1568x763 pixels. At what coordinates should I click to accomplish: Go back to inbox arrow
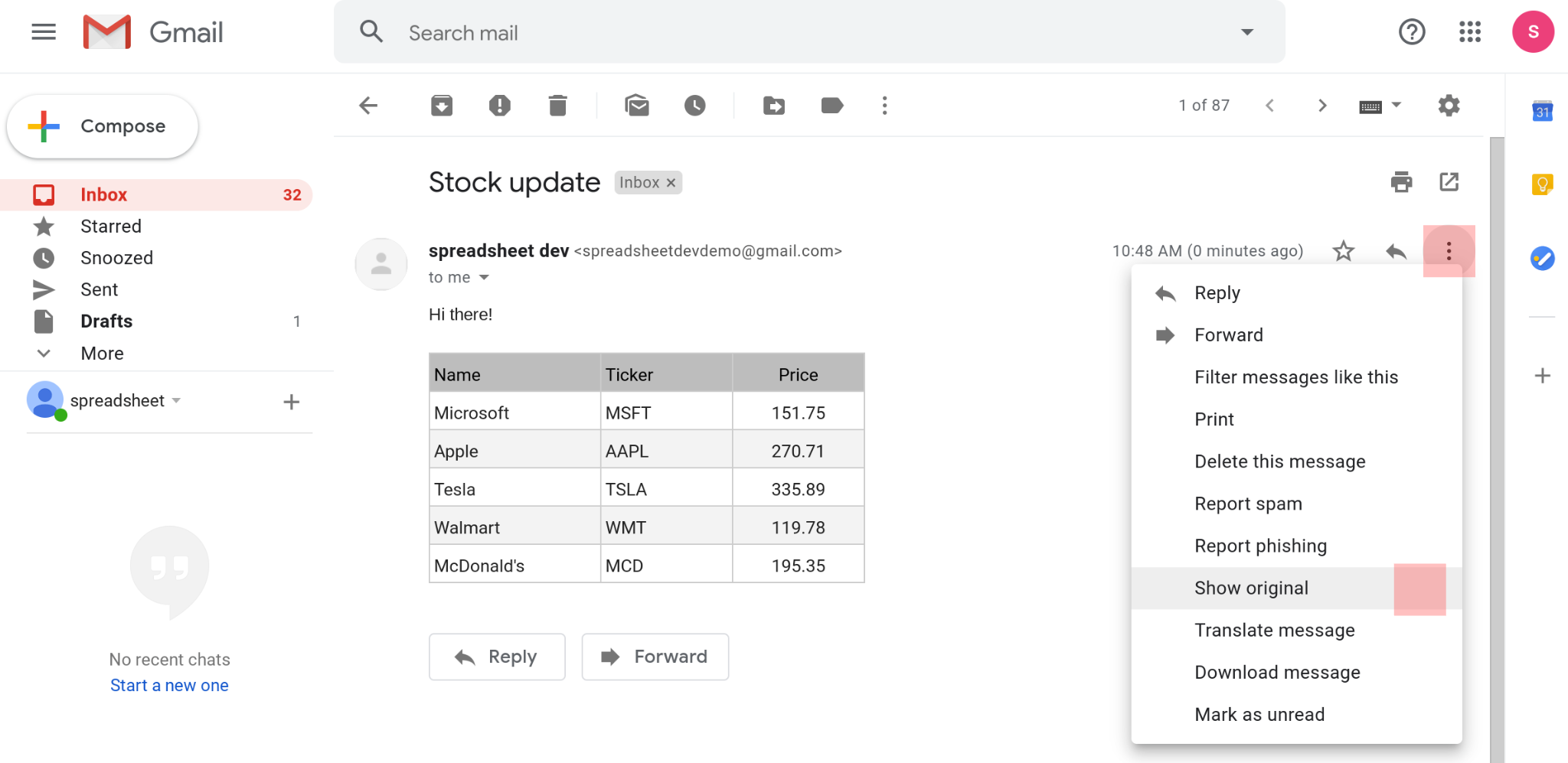click(x=368, y=106)
